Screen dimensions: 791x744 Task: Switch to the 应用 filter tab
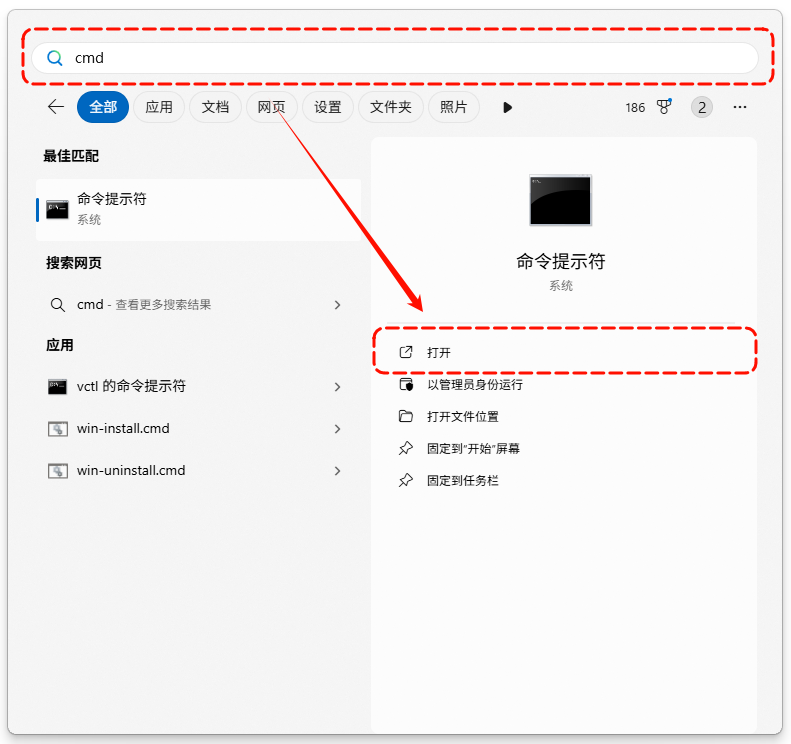tap(159, 107)
